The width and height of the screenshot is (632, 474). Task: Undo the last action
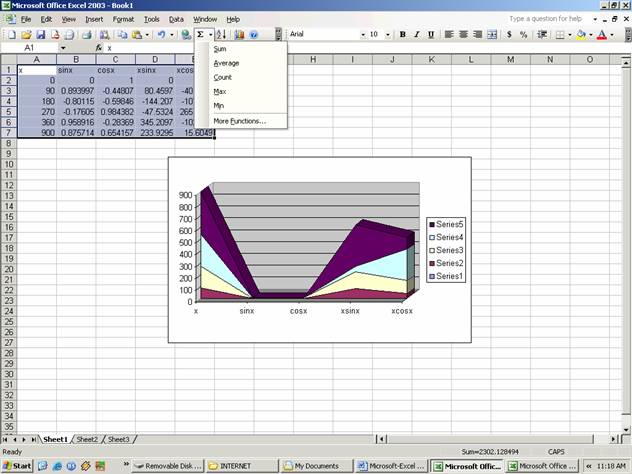(161, 35)
